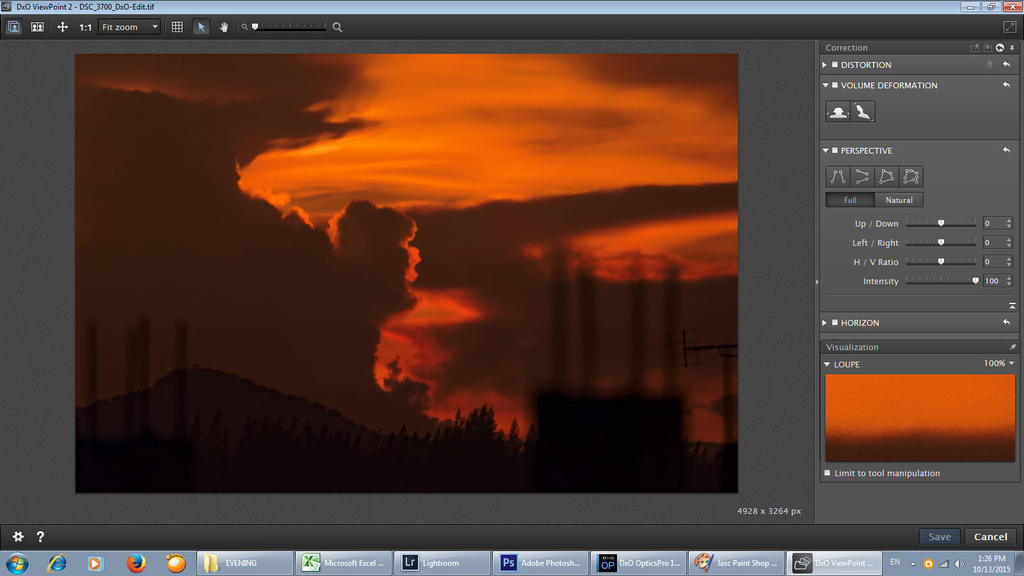
Task: Toggle the grid overlay icon
Action: tap(177, 27)
